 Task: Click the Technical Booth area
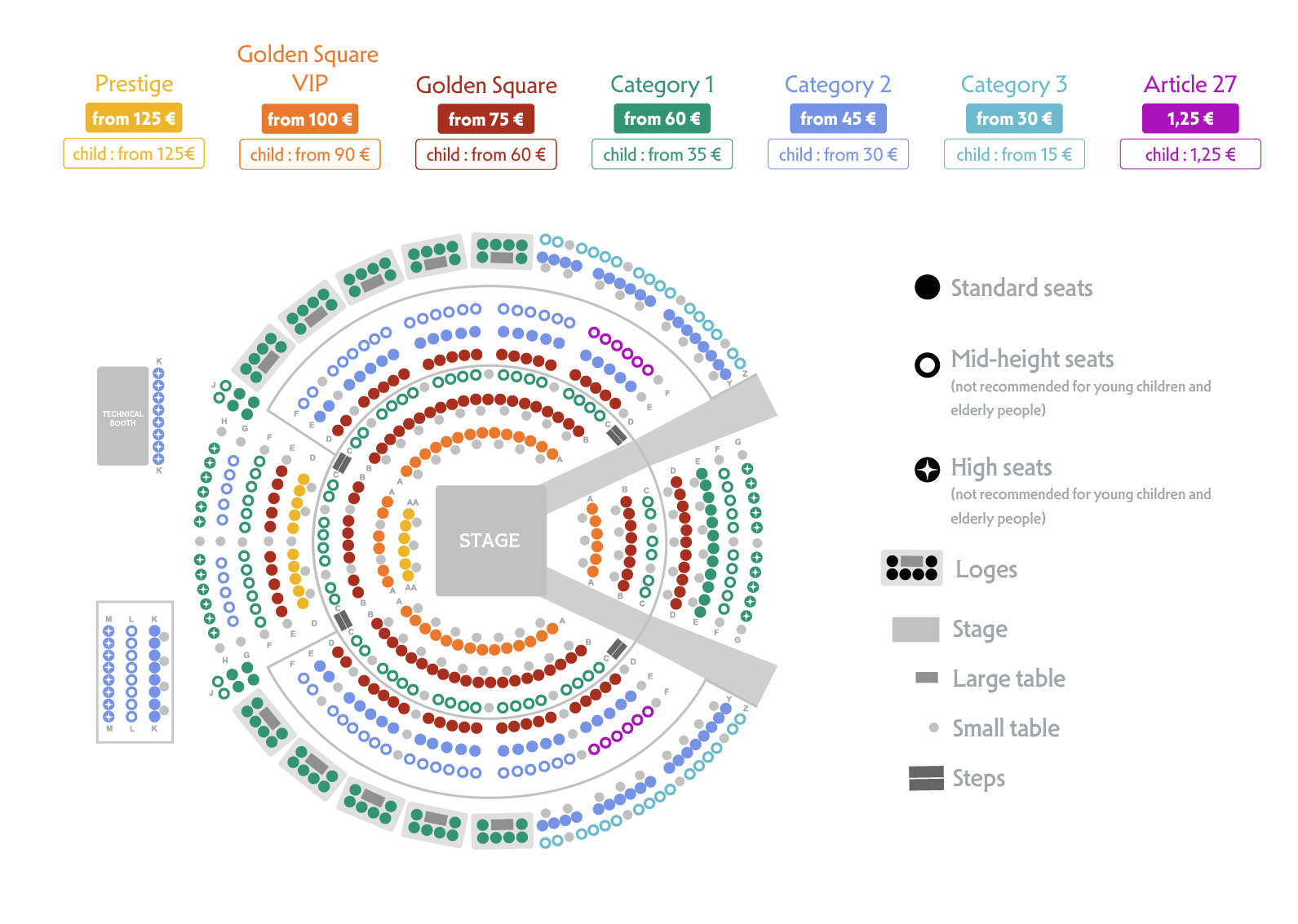pyautogui.click(x=122, y=416)
